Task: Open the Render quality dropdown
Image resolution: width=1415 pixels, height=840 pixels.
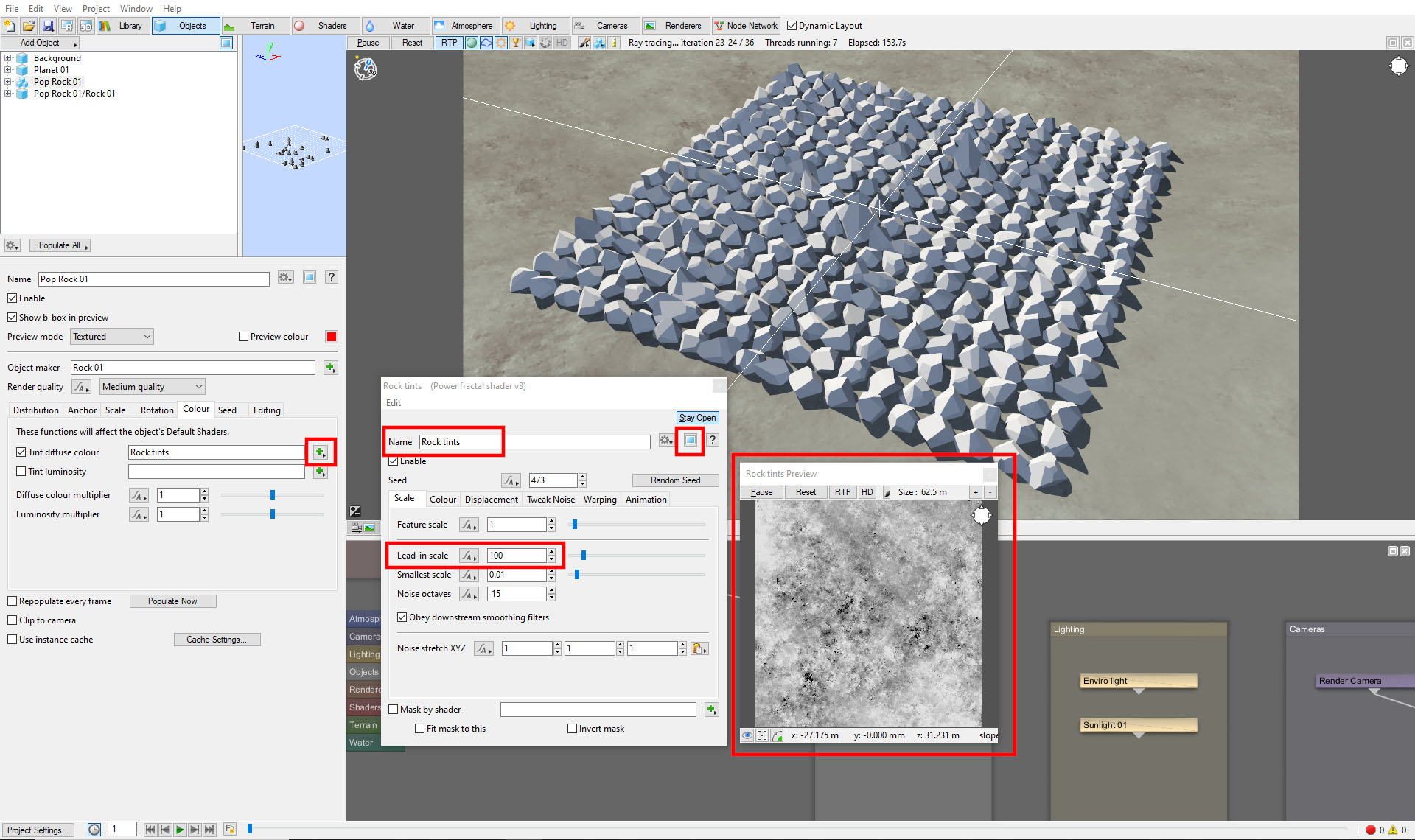Action: coord(153,387)
